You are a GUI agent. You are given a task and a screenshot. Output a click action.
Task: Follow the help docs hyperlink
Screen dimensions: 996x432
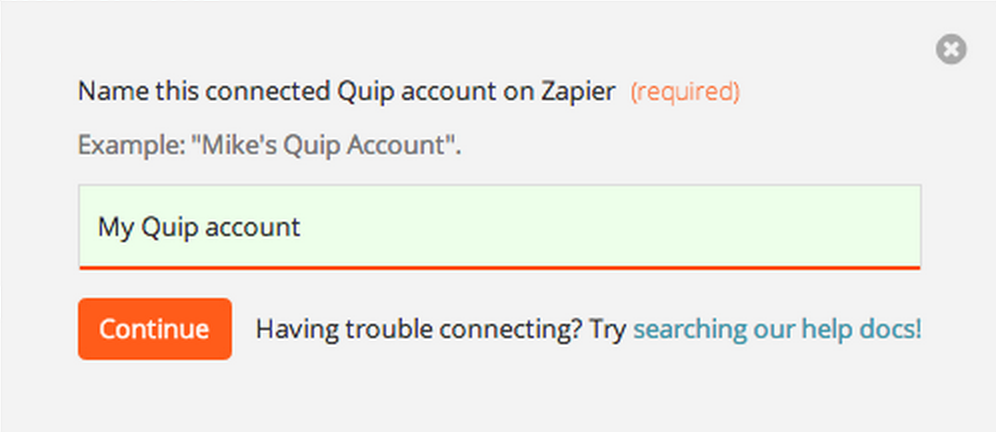click(x=777, y=329)
